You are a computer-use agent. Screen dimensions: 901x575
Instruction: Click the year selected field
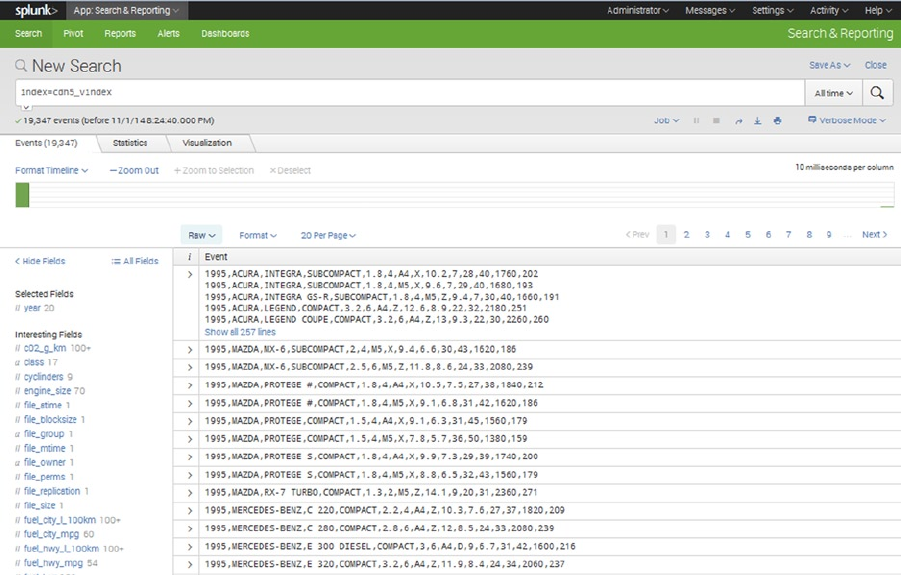click(32, 308)
